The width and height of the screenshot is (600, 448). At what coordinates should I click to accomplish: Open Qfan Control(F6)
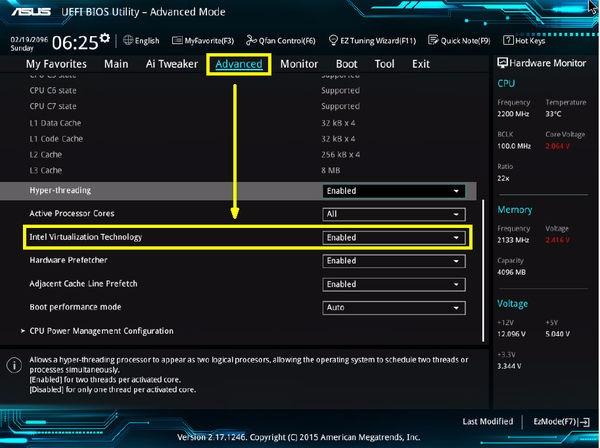tap(287, 41)
